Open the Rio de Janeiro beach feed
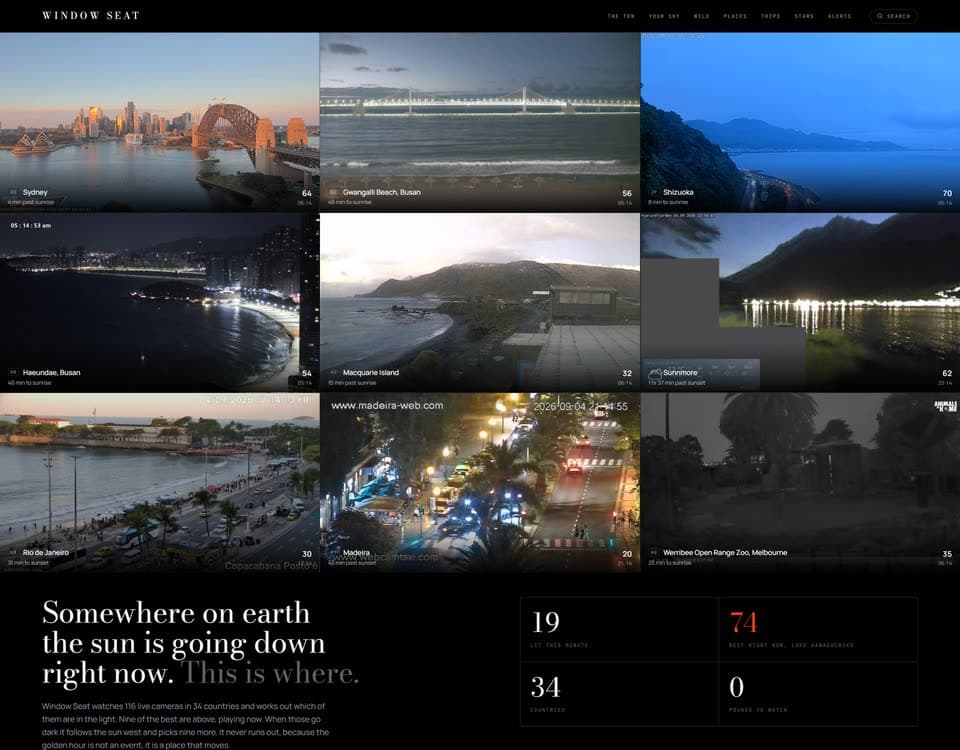This screenshot has width=960, height=750. [x=159, y=482]
